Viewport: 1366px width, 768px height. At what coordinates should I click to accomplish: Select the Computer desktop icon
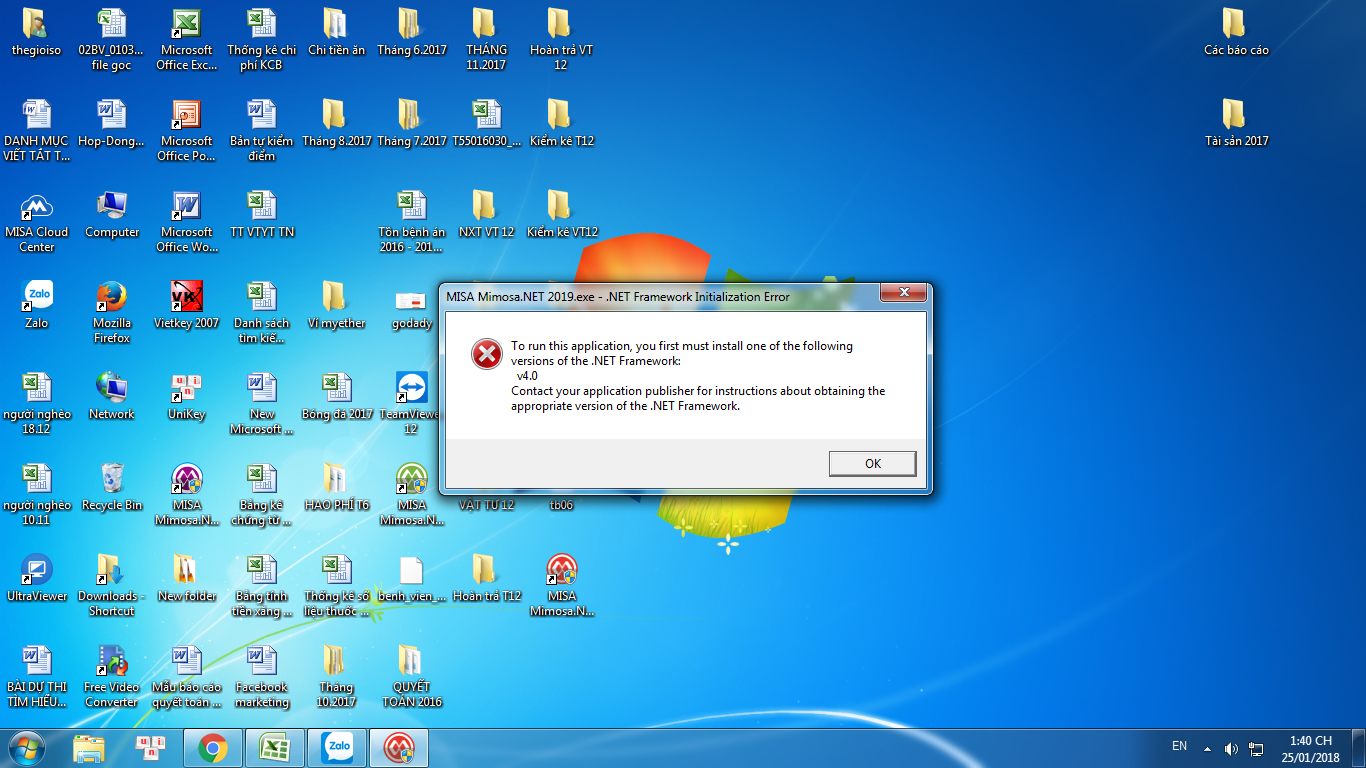coord(112,215)
